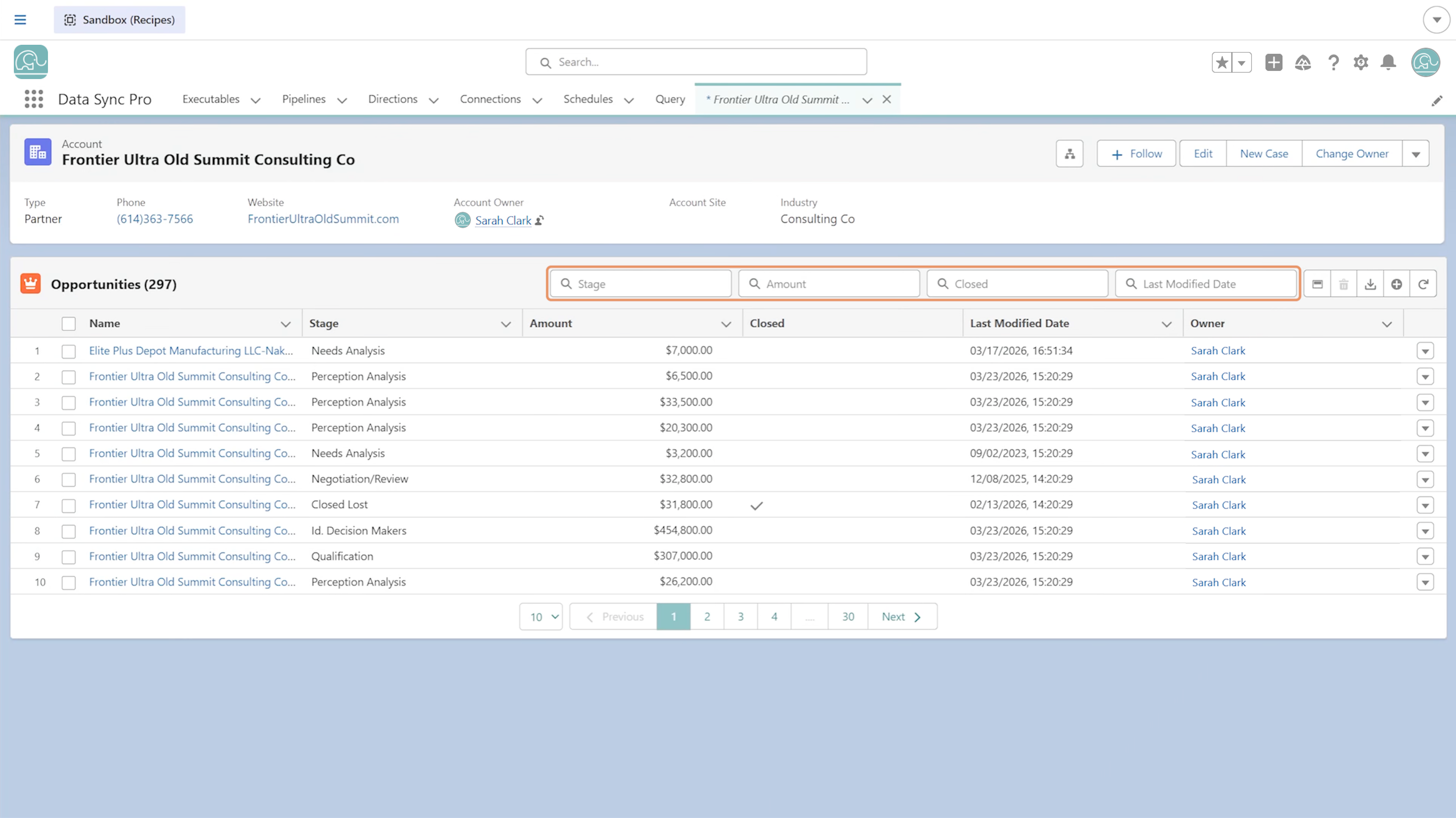Open the Help question mark icon
Image resolution: width=1456 pixels, height=818 pixels.
[x=1334, y=62]
